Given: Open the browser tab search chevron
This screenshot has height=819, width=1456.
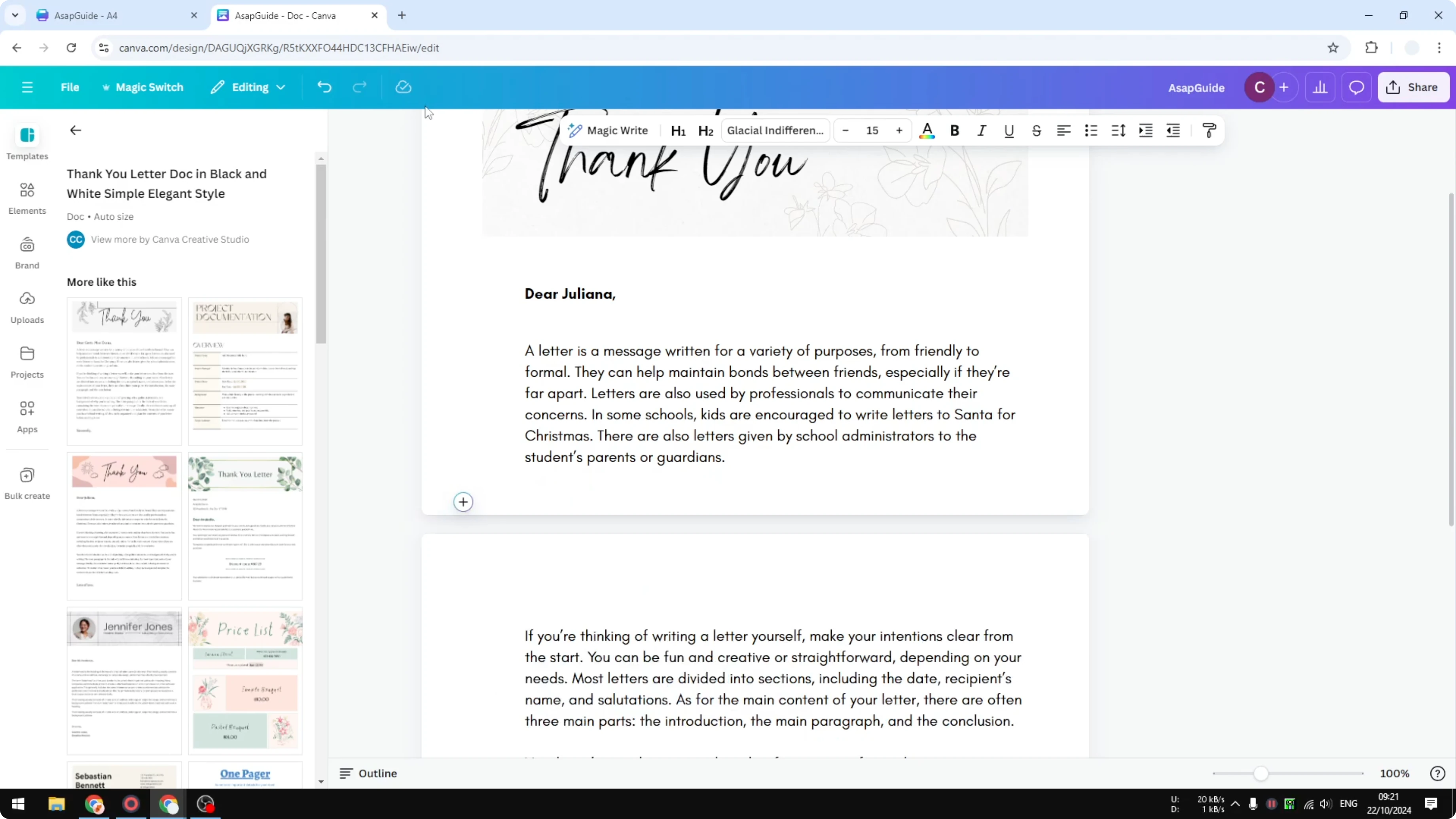Looking at the screenshot, I should [x=15, y=15].
